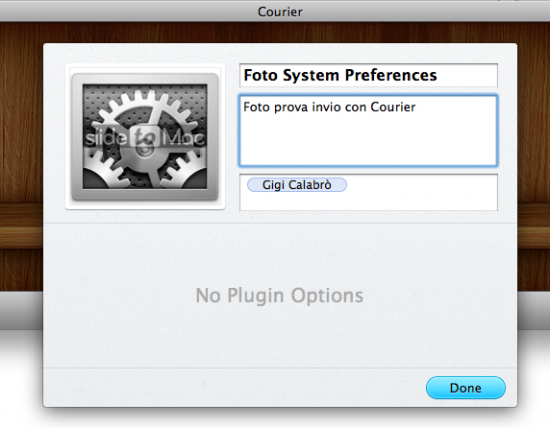
Task: Select the Gigi Calabrò recipient token
Action: tap(297, 185)
